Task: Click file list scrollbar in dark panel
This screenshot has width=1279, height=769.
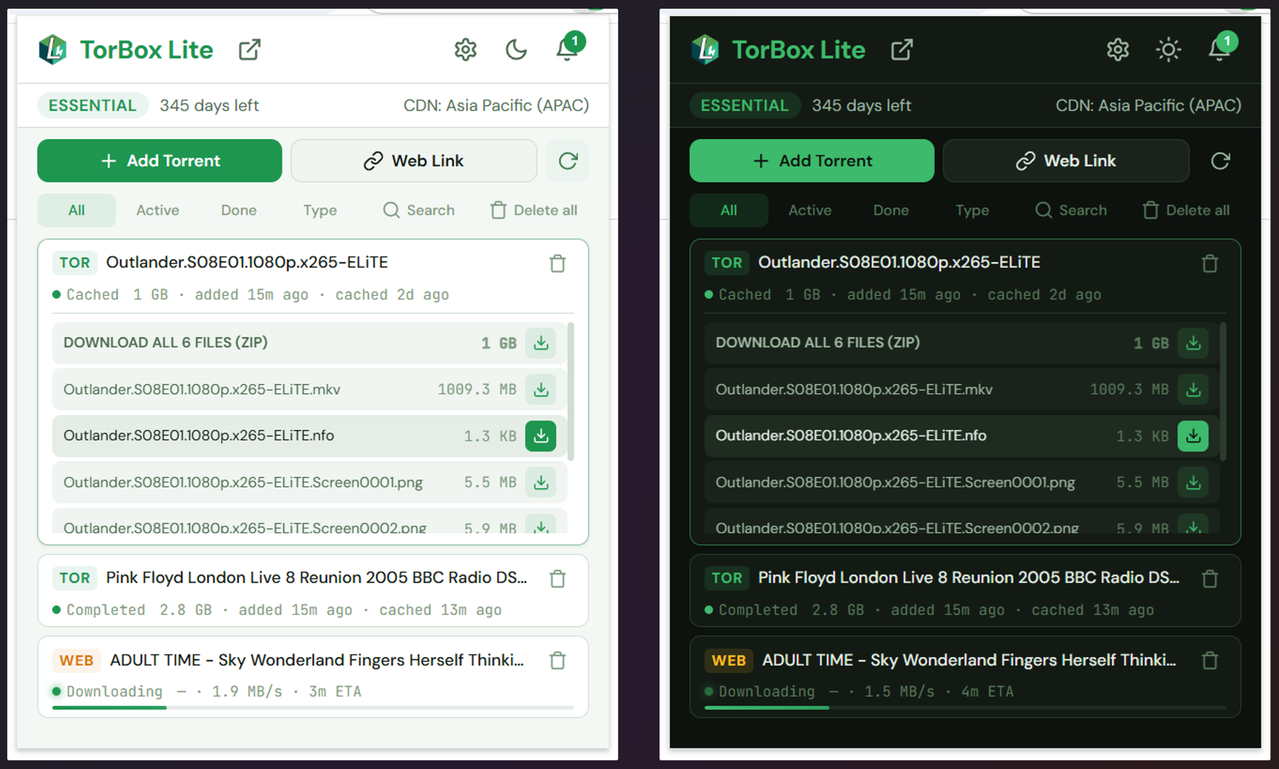Action: (1223, 391)
